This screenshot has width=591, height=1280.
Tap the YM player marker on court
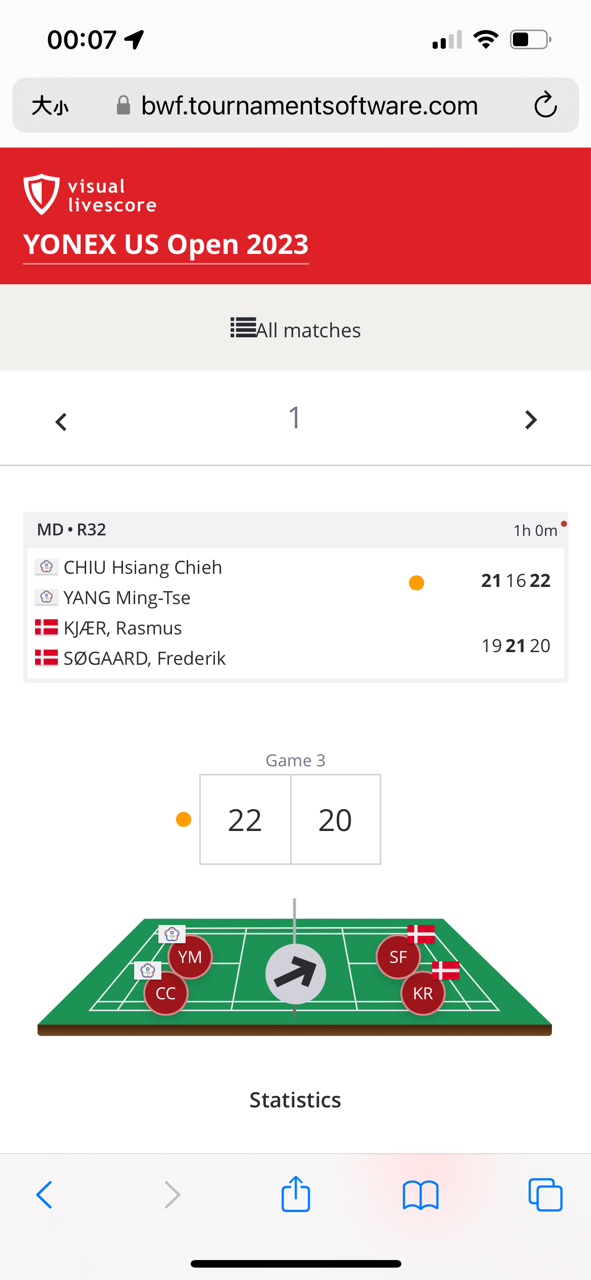click(x=190, y=957)
